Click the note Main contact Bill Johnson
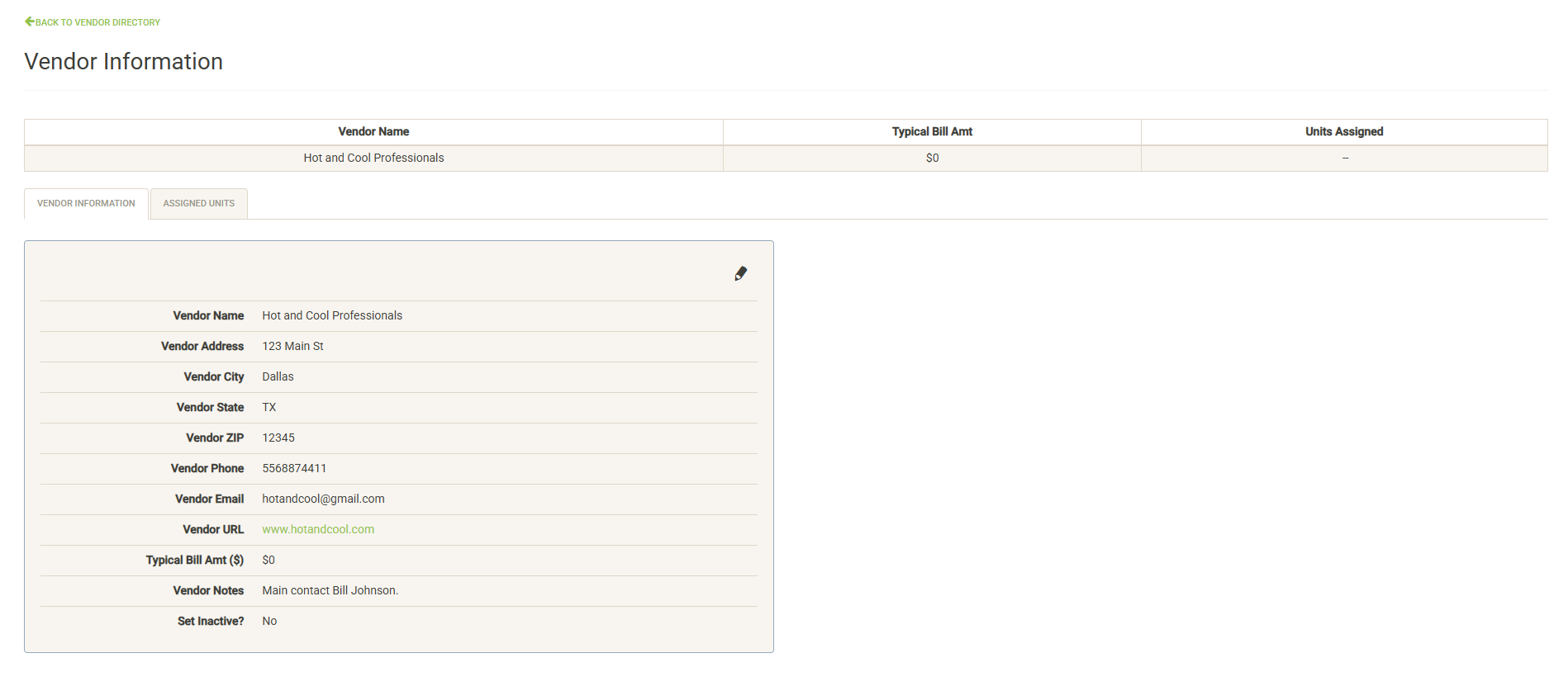Viewport: 1568px width, 691px height. click(330, 591)
